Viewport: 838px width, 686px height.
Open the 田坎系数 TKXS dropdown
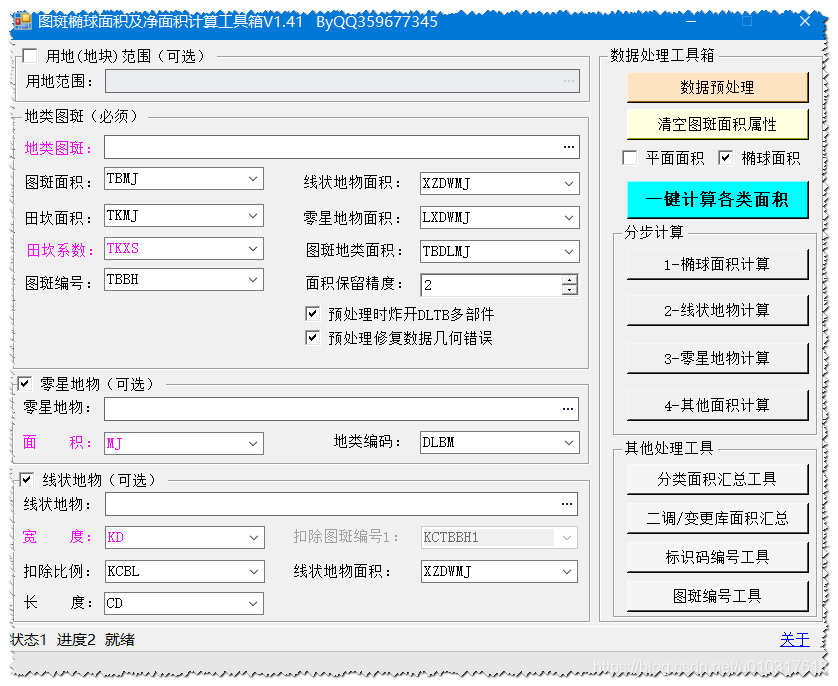coord(253,249)
